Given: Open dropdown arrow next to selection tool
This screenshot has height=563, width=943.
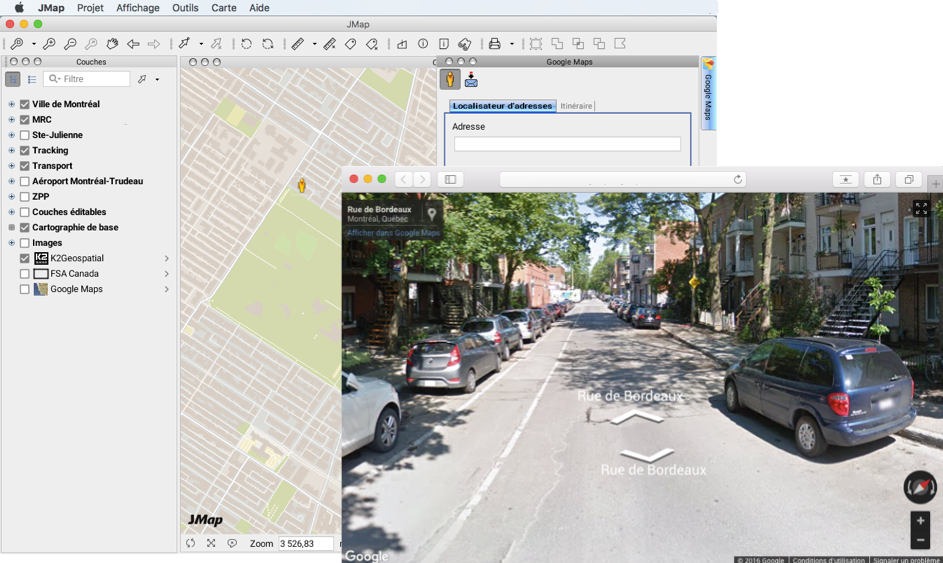Looking at the screenshot, I should [201, 44].
